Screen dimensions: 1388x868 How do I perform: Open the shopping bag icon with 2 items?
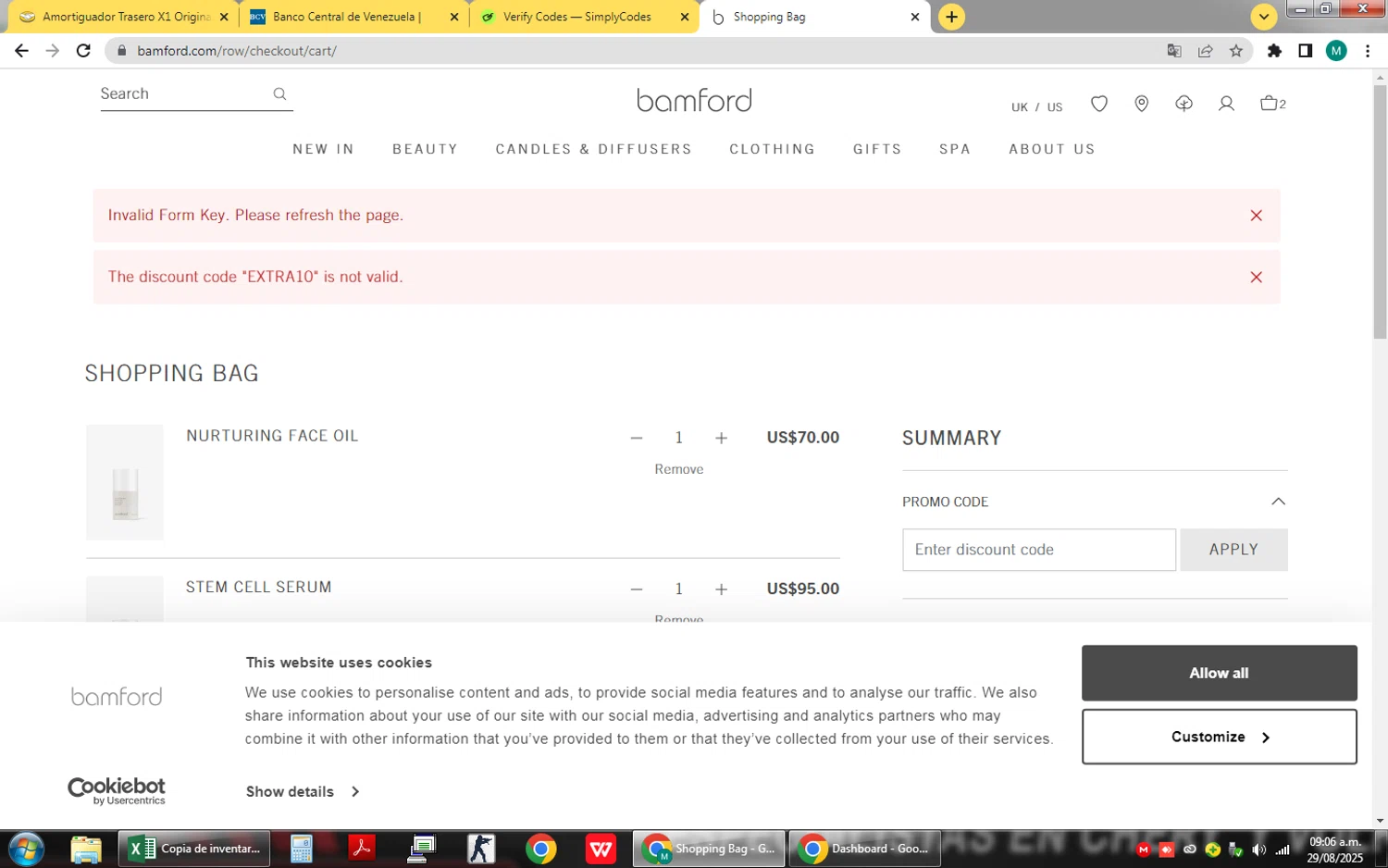coord(1272,103)
